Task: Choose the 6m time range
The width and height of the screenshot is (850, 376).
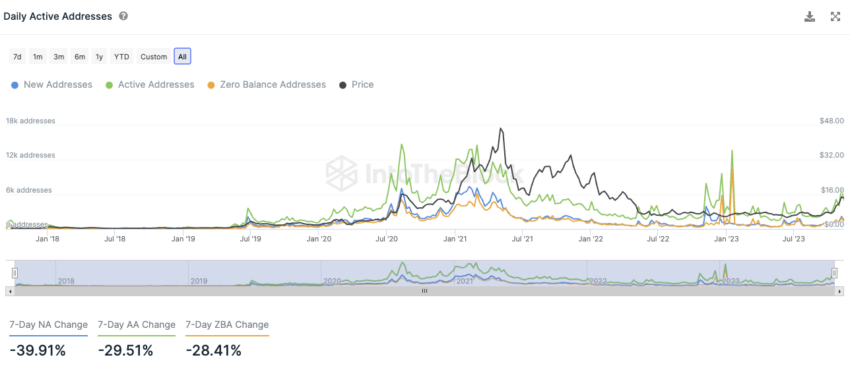Action: 80,56
